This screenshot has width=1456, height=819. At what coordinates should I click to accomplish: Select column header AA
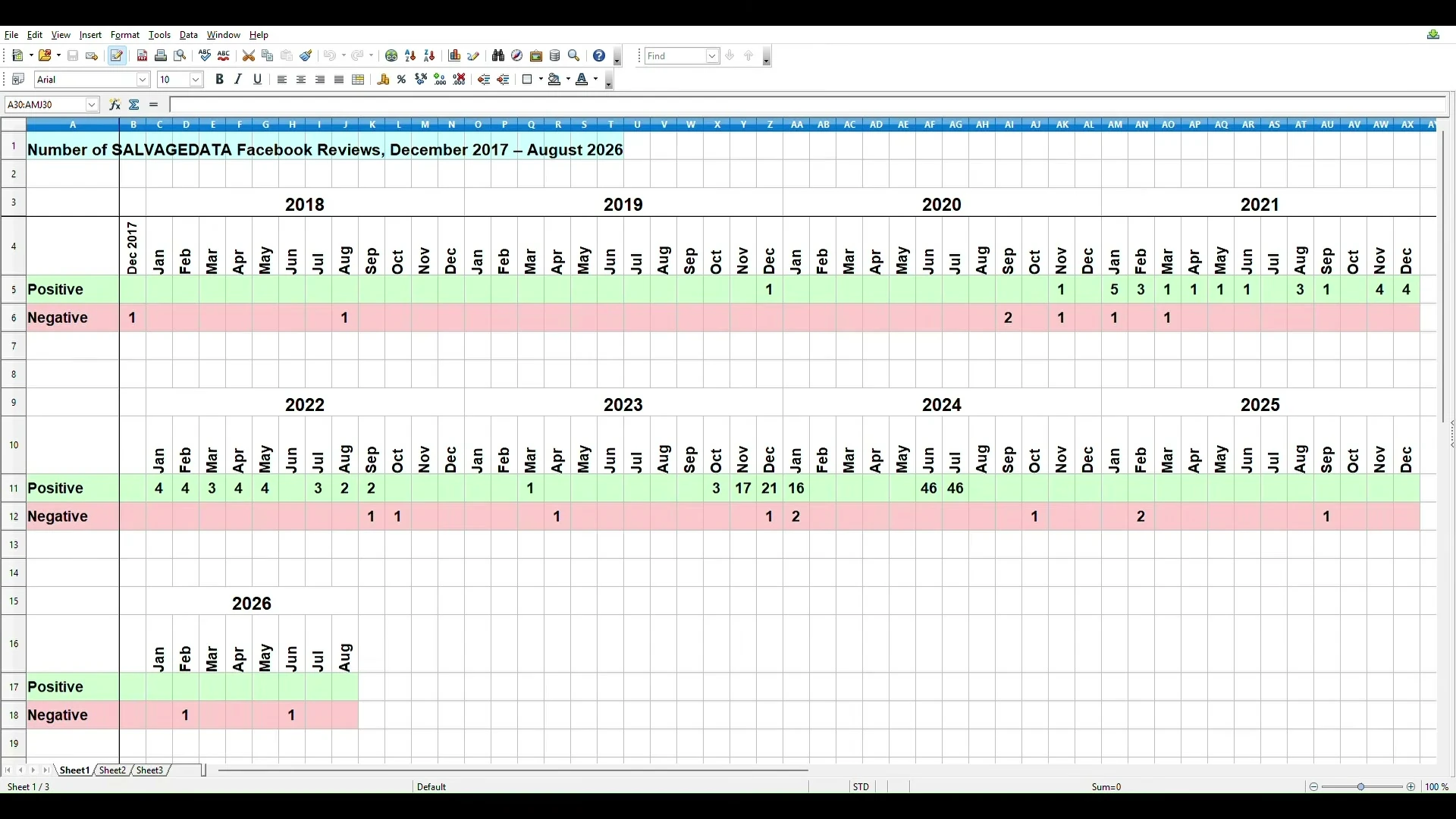click(x=797, y=125)
